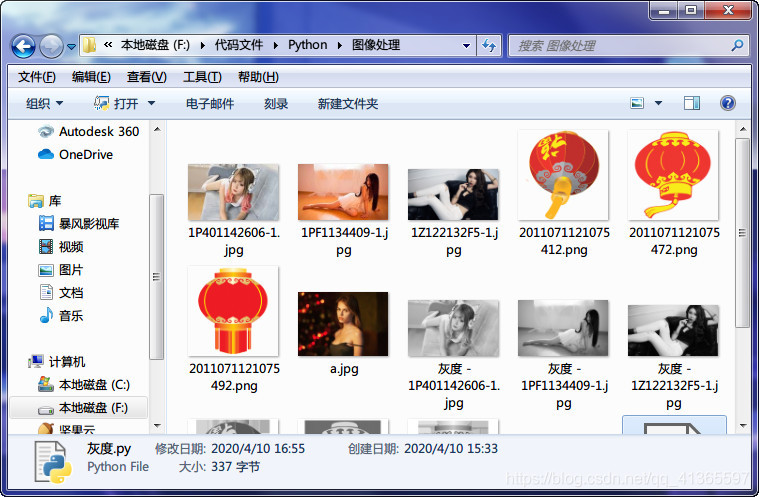Click file list scroll up arrow
Viewport: 759px width, 497px height.
point(743,129)
